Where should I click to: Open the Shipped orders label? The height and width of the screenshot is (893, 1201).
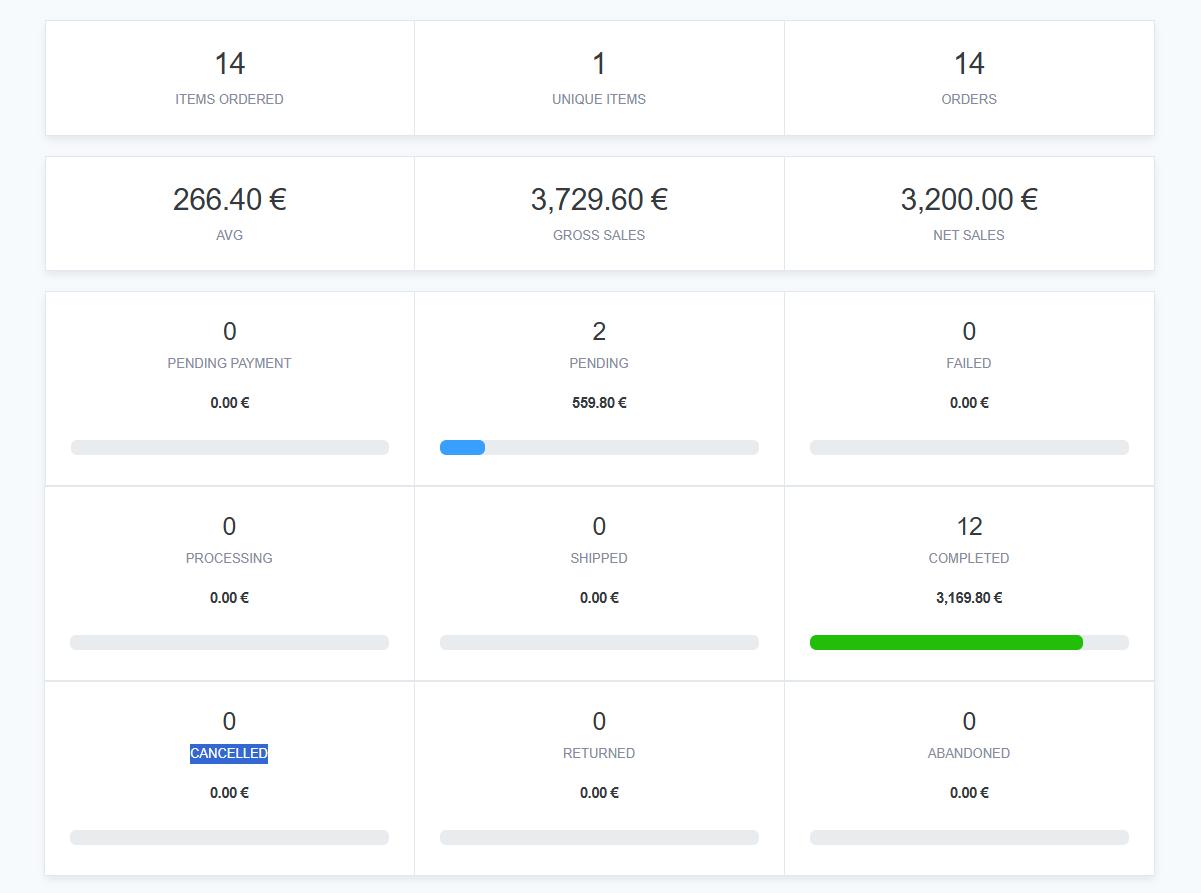click(x=599, y=558)
